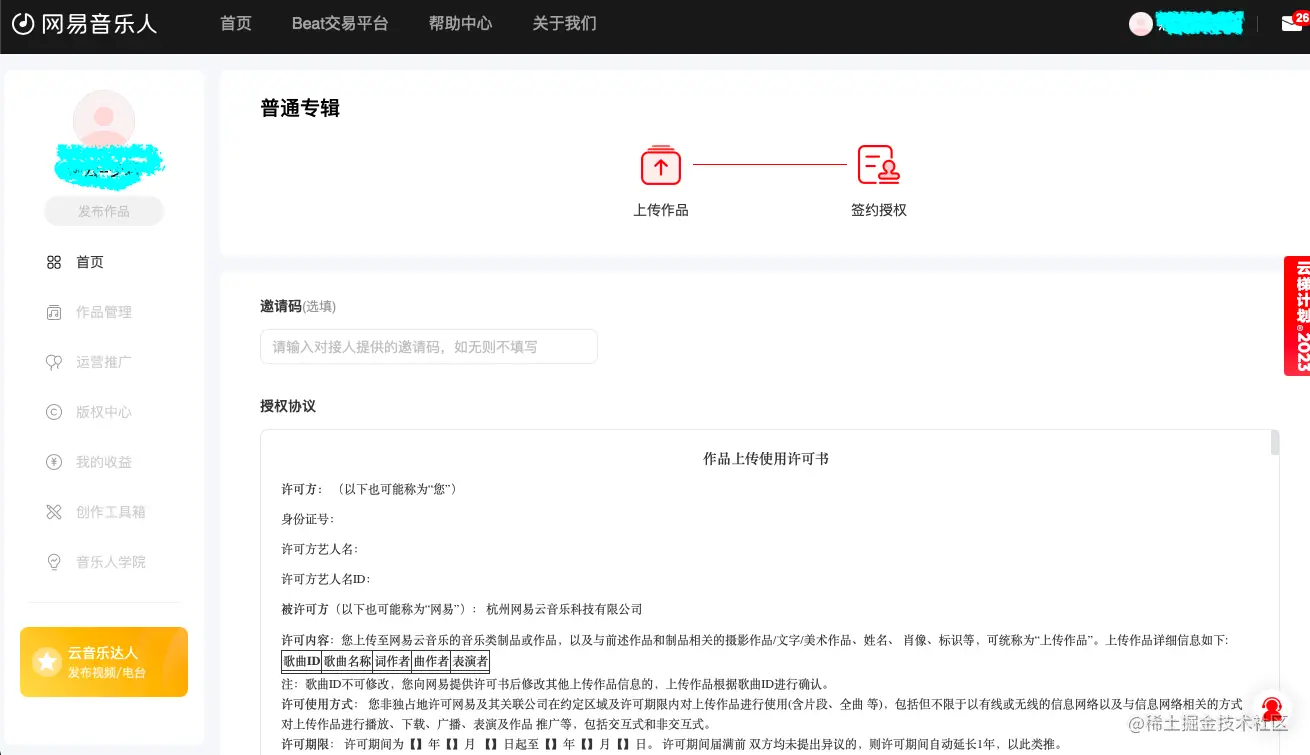Screen dimensions: 1310x755
Task: Click the 词作者 table cell
Action: (392, 661)
